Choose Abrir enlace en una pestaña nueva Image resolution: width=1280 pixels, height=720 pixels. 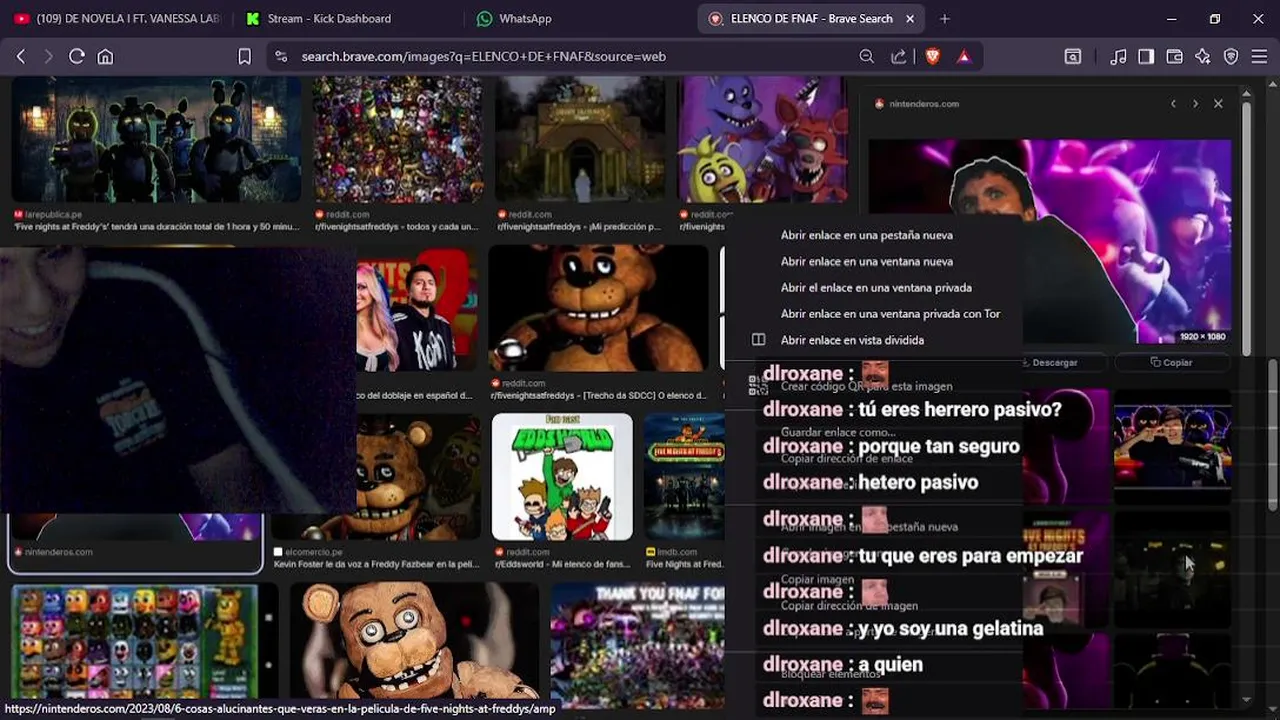click(x=866, y=235)
